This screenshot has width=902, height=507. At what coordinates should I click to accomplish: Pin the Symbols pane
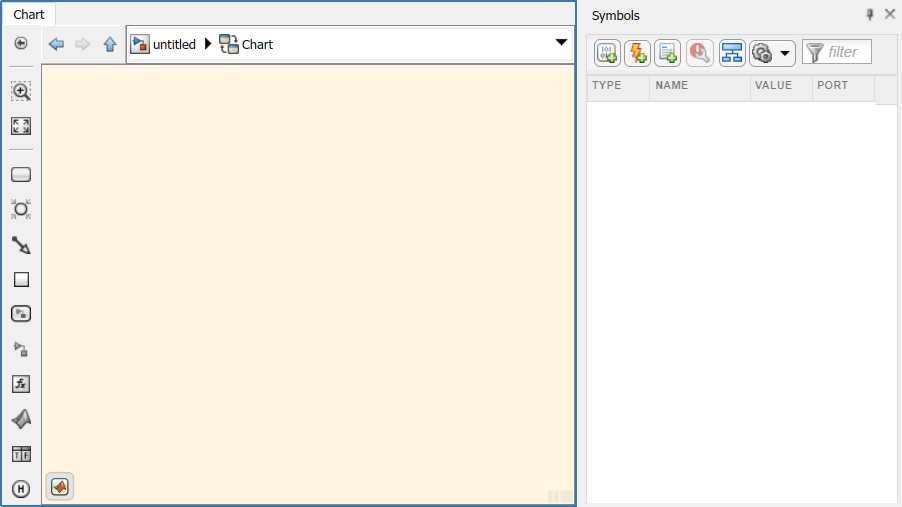click(x=870, y=15)
